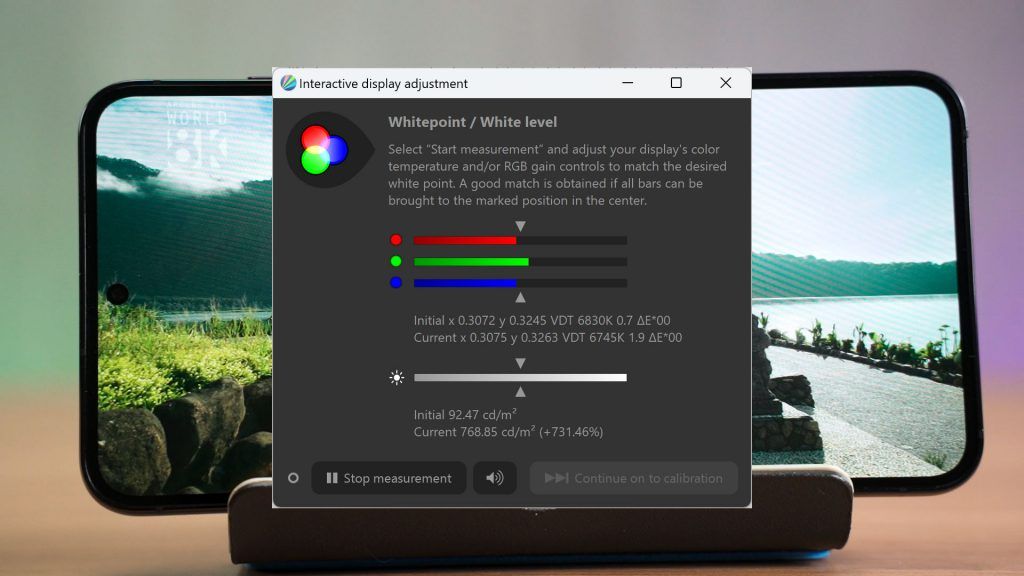This screenshot has height=576, width=1024.
Task: Click the green gain level bar
Action: tap(520, 262)
